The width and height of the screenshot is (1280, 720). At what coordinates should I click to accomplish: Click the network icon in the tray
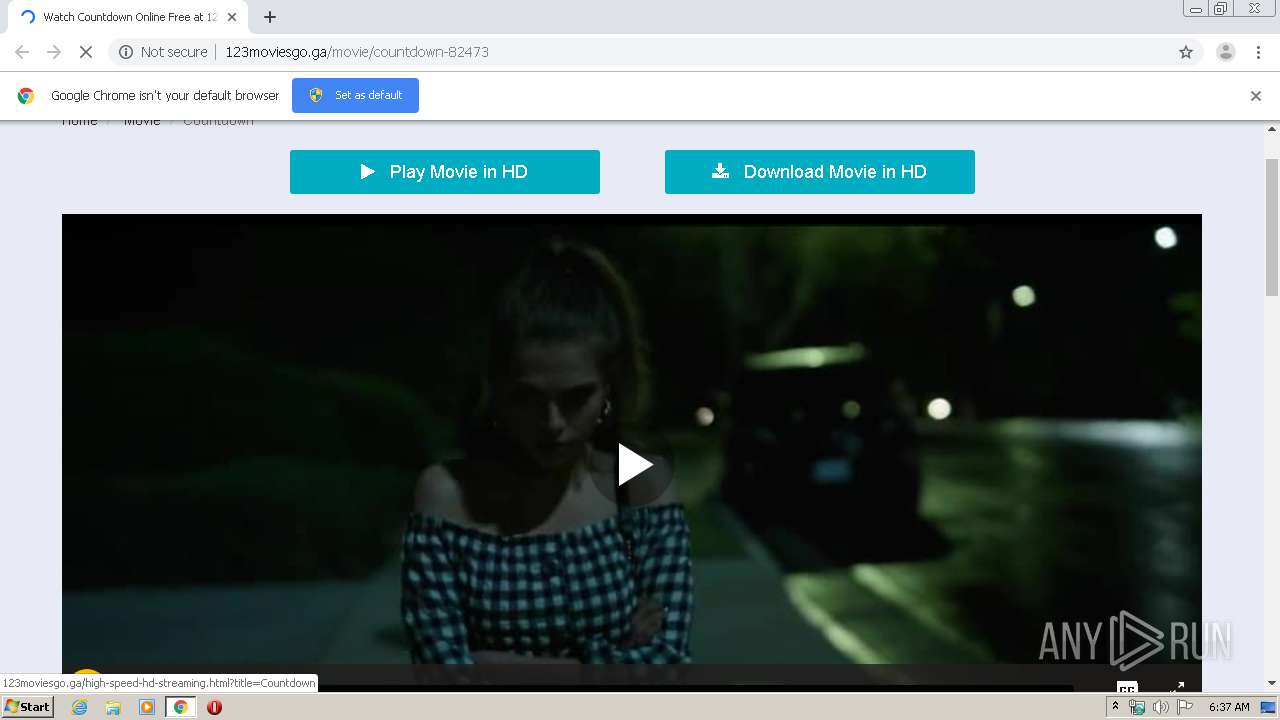(1137, 707)
